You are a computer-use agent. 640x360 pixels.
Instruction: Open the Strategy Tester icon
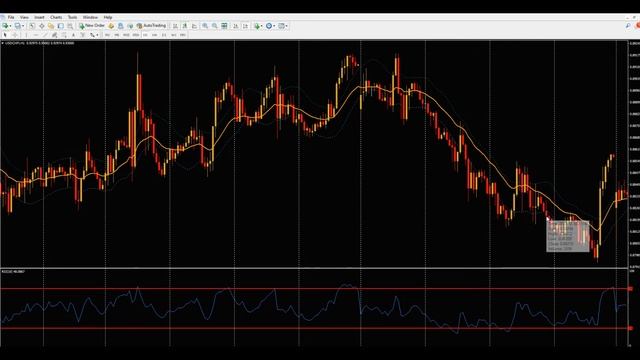point(70,26)
